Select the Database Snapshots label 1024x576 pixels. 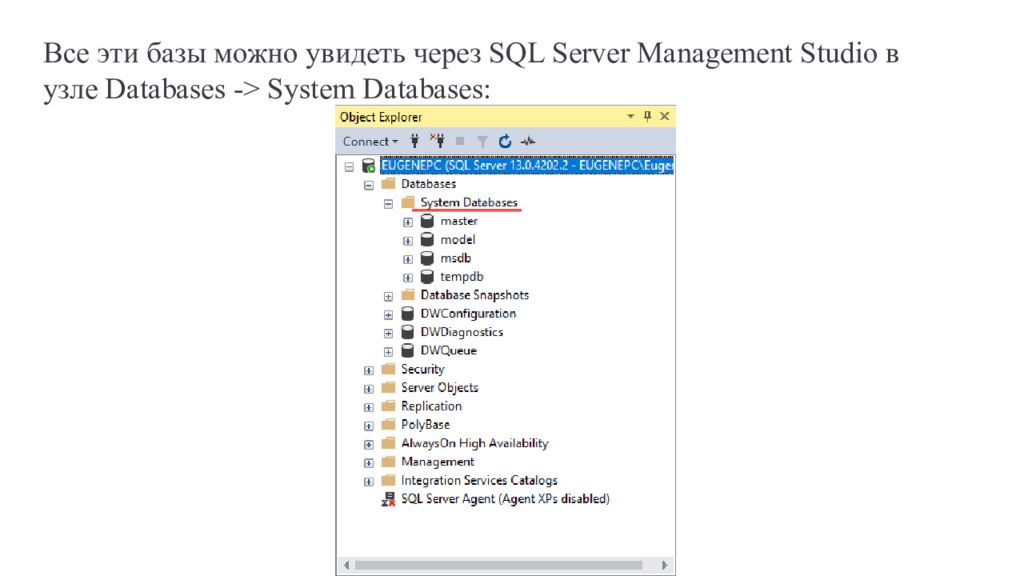pos(475,295)
